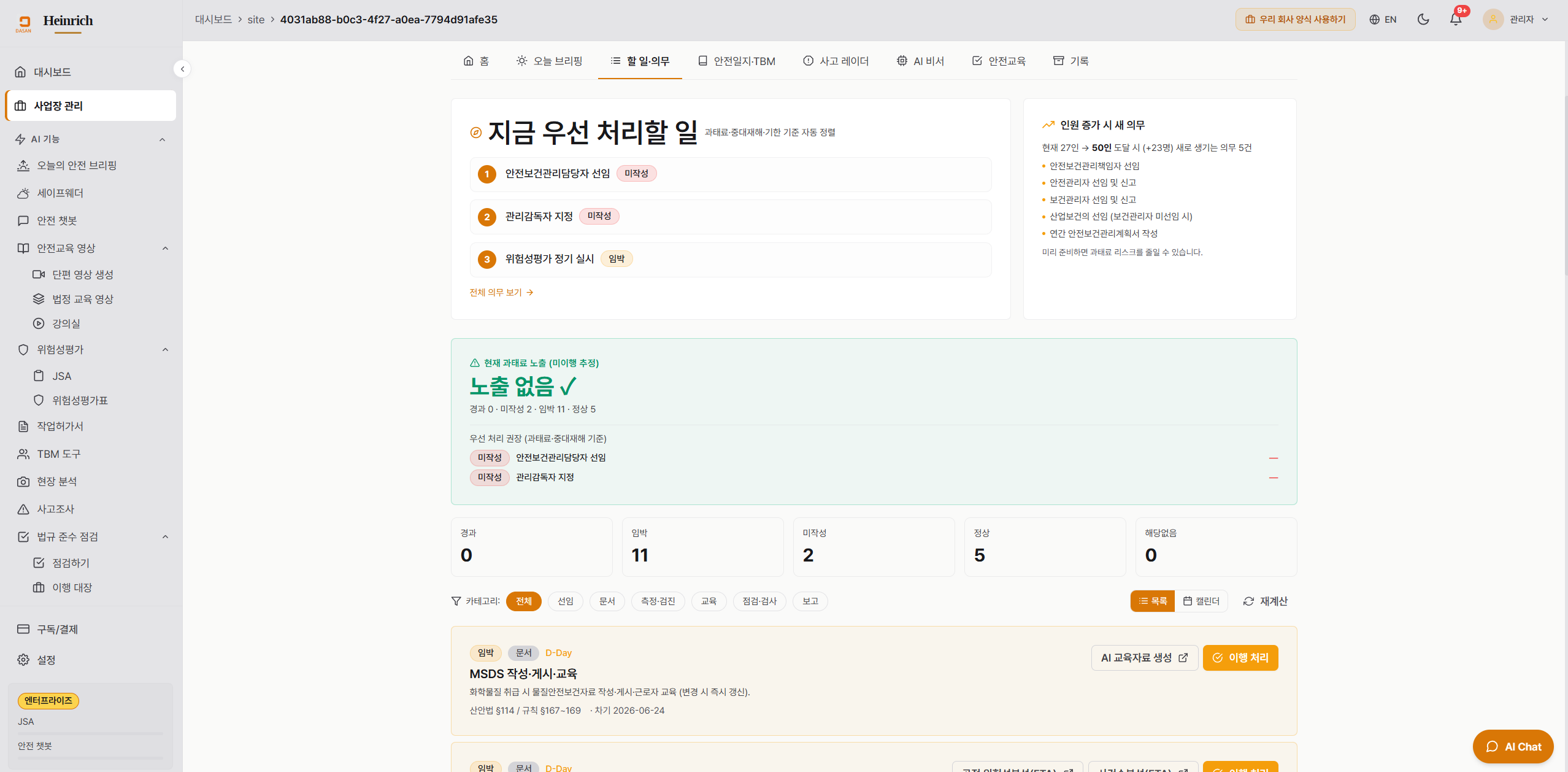Image resolution: width=1568 pixels, height=772 pixels.
Task: Open notifications from the bell icon
Action: pyautogui.click(x=1456, y=20)
